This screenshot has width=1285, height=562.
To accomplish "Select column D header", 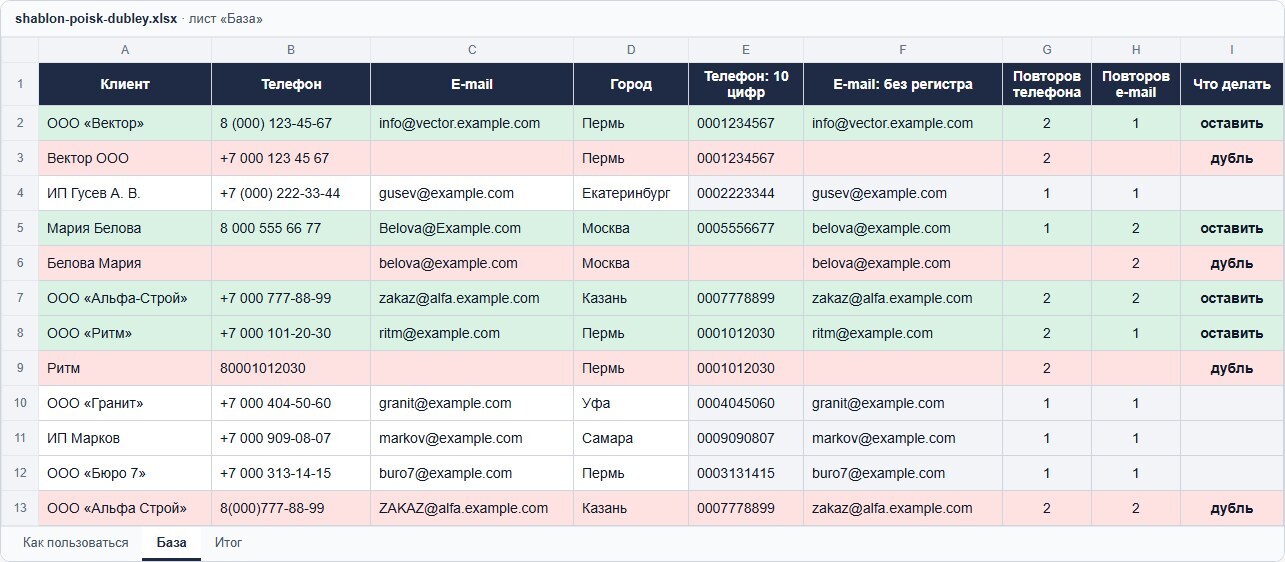I will (x=631, y=50).
